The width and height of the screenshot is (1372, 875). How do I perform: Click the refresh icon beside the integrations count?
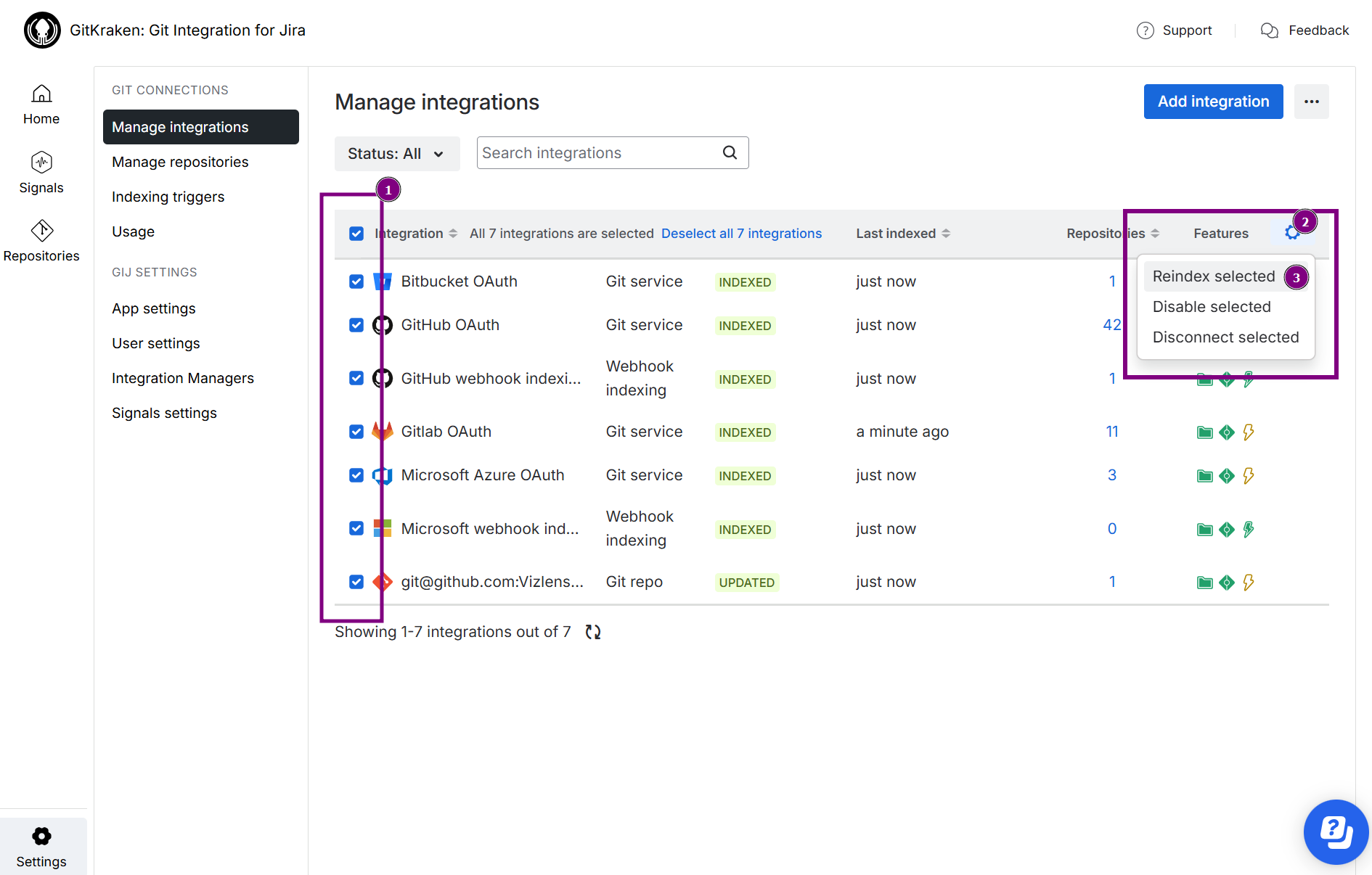(592, 631)
